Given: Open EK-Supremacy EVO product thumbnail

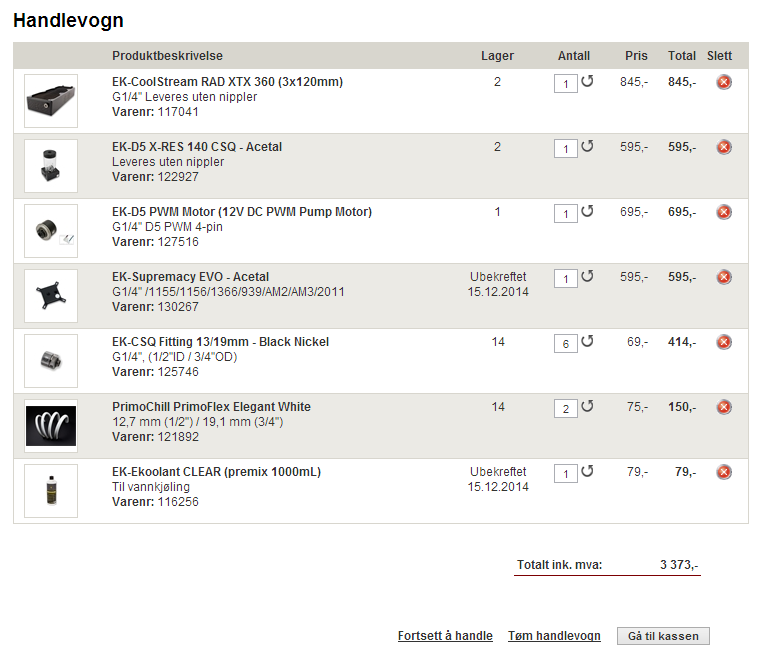Looking at the screenshot, I should 51,296.
